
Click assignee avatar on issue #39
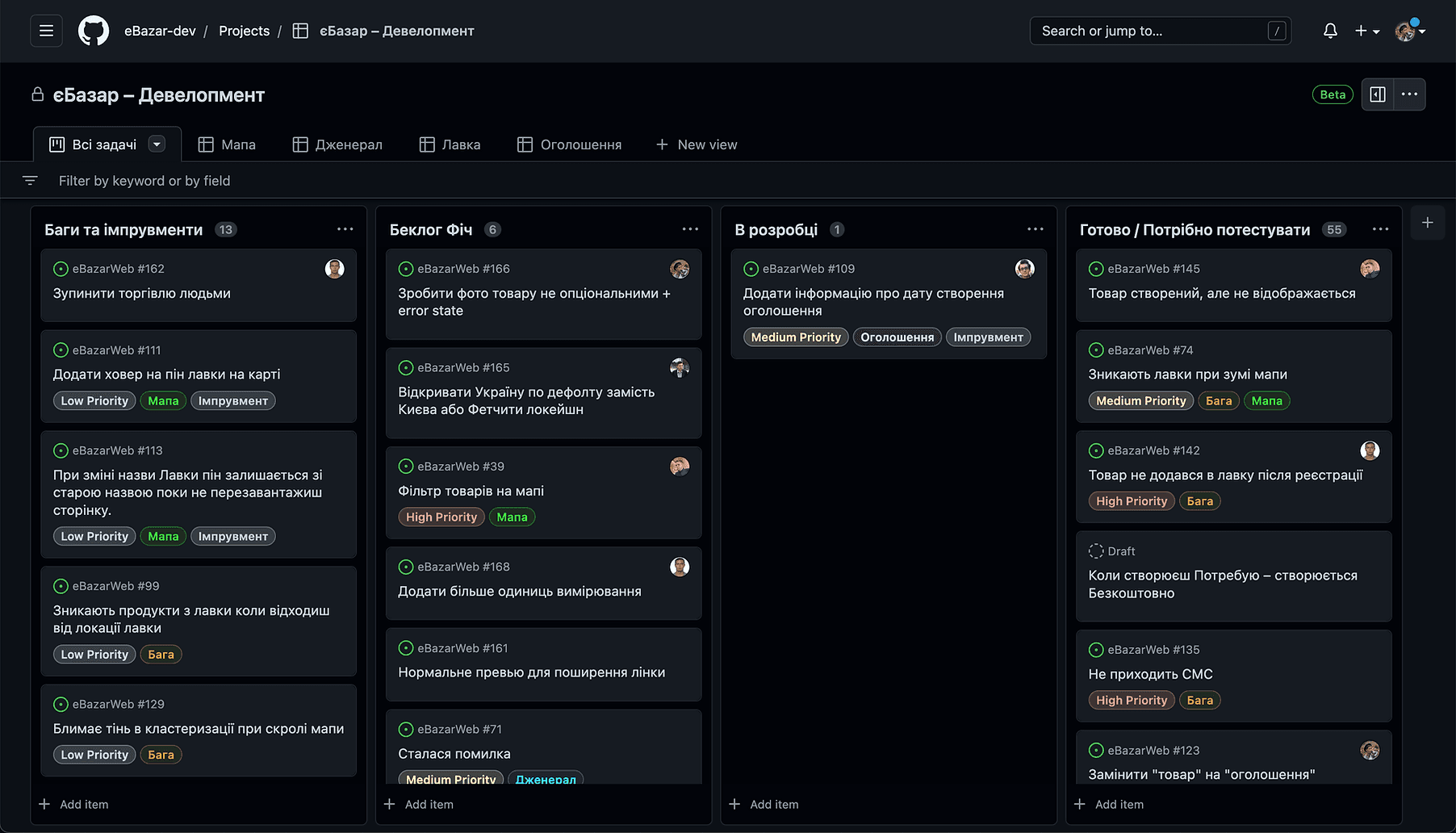click(680, 467)
